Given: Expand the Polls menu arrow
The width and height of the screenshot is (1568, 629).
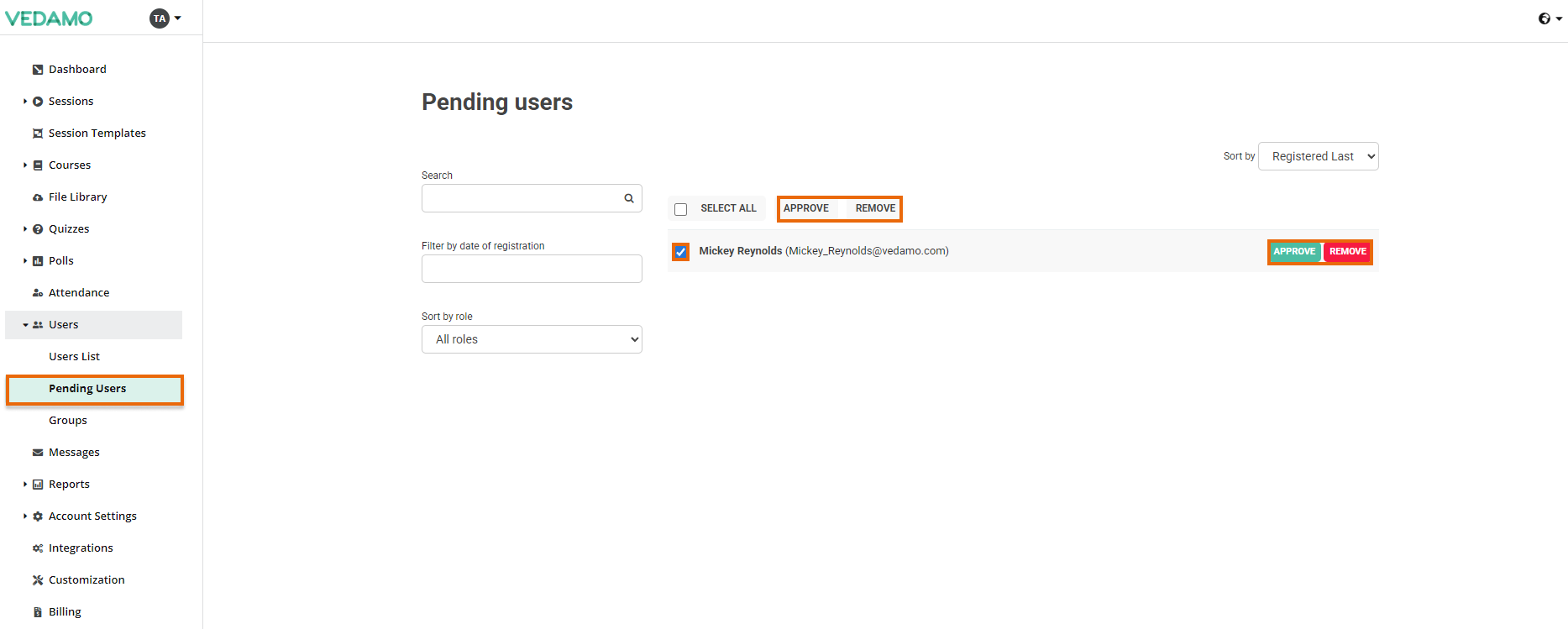Looking at the screenshot, I should point(25,261).
